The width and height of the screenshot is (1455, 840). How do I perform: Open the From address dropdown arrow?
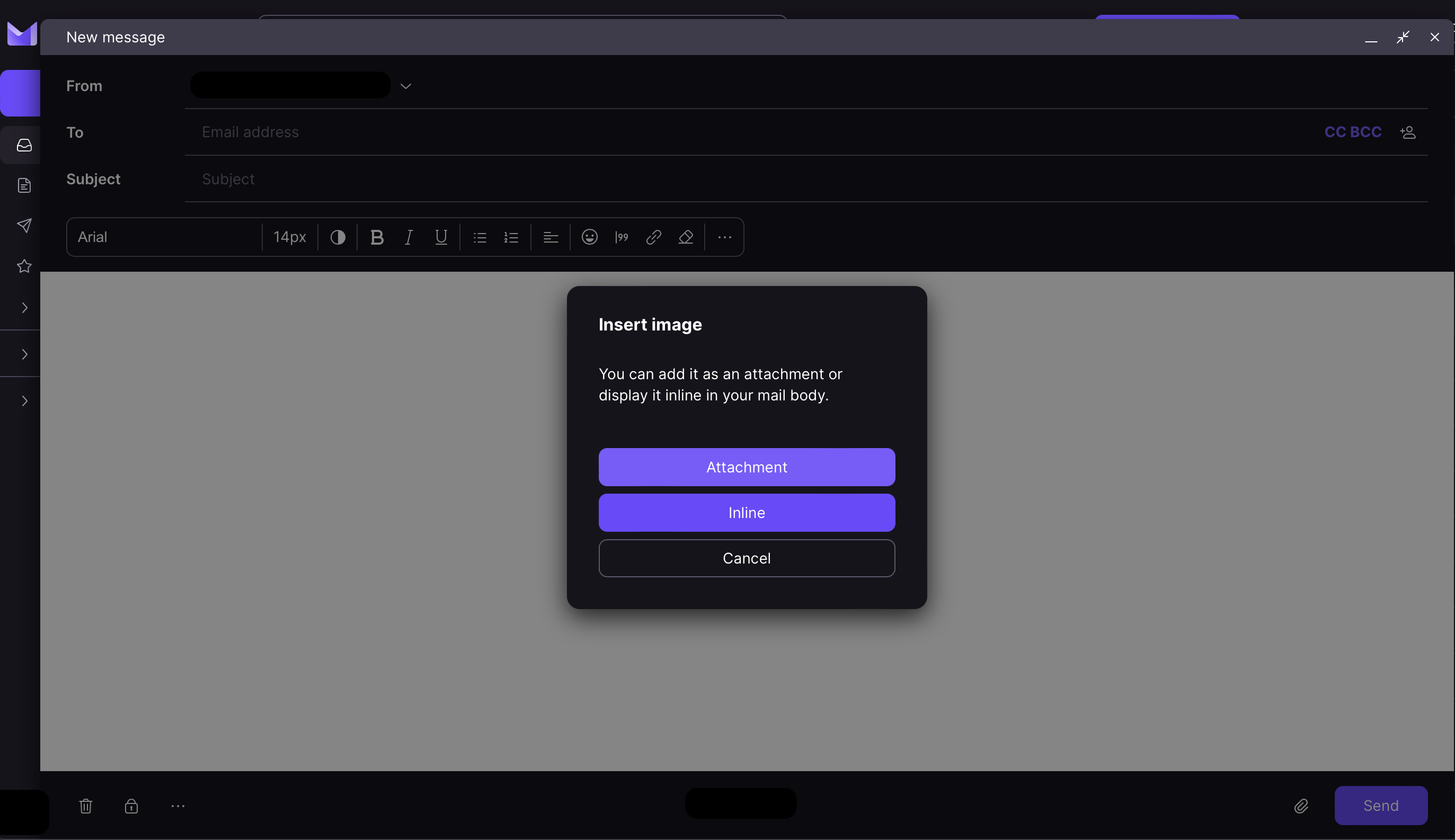pyautogui.click(x=406, y=86)
